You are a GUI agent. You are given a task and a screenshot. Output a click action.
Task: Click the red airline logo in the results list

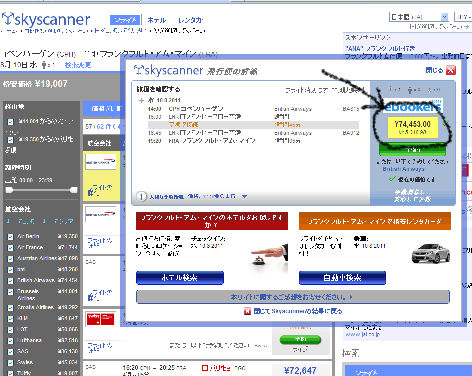[x=100, y=319]
